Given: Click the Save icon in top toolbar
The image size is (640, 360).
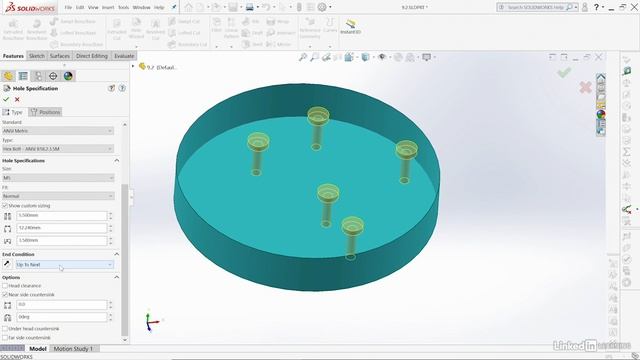Looking at the screenshot, I should coord(233,7).
